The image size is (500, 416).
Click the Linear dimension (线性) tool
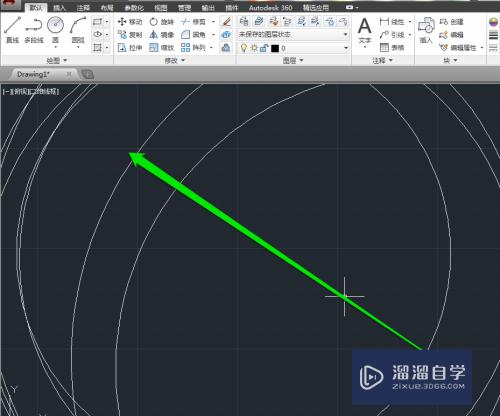point(392,22)
